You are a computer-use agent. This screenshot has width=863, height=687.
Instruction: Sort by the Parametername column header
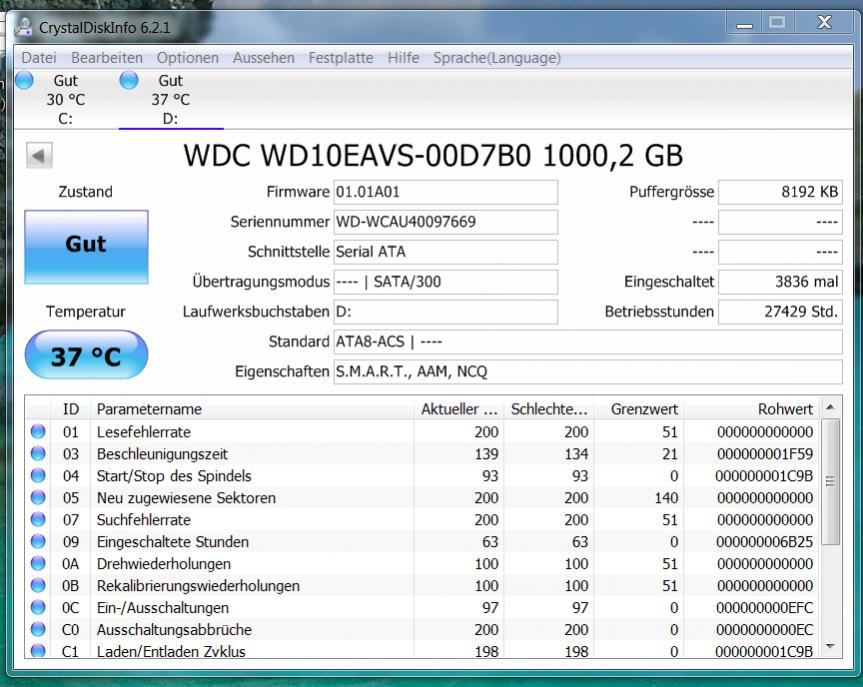[x=252, y=409]
